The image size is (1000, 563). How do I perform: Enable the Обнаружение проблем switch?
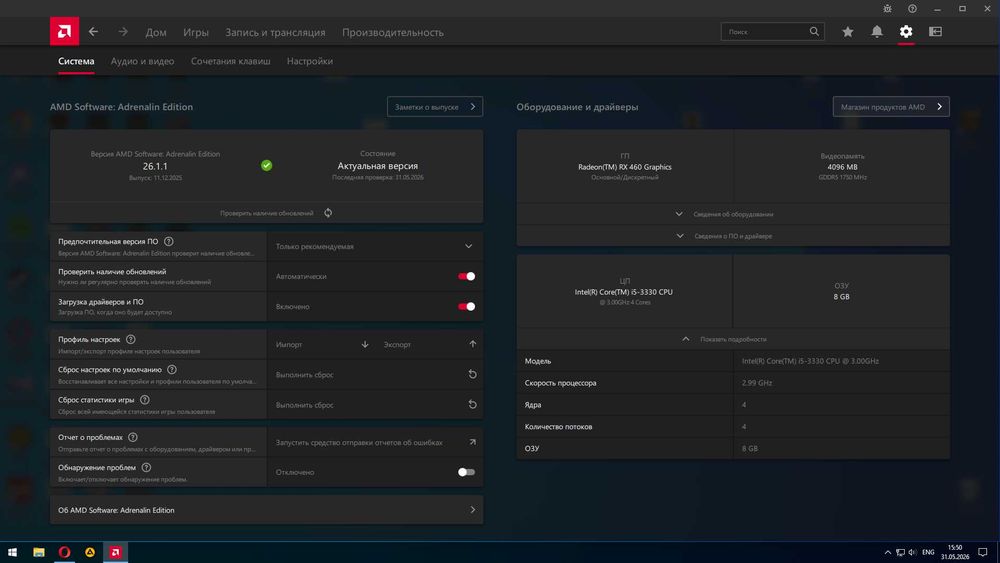[466, 472]
